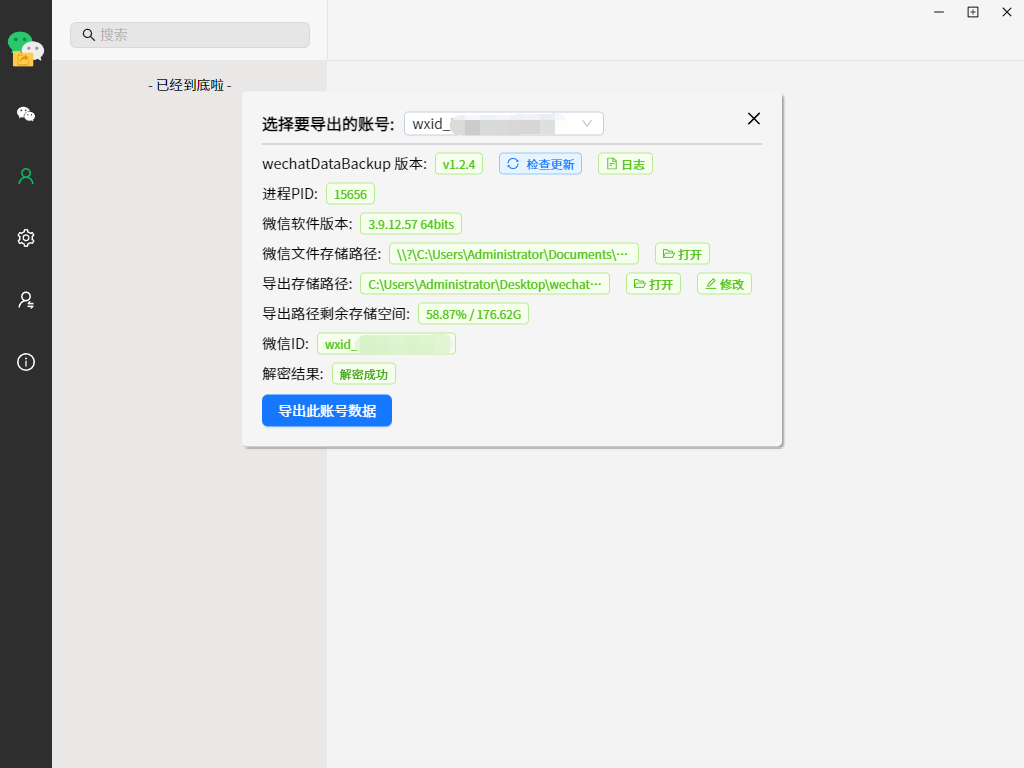The width and height of the screenshot is (1024, 768).
Task: Select the green contacts person icon
Action: (25, 175)
